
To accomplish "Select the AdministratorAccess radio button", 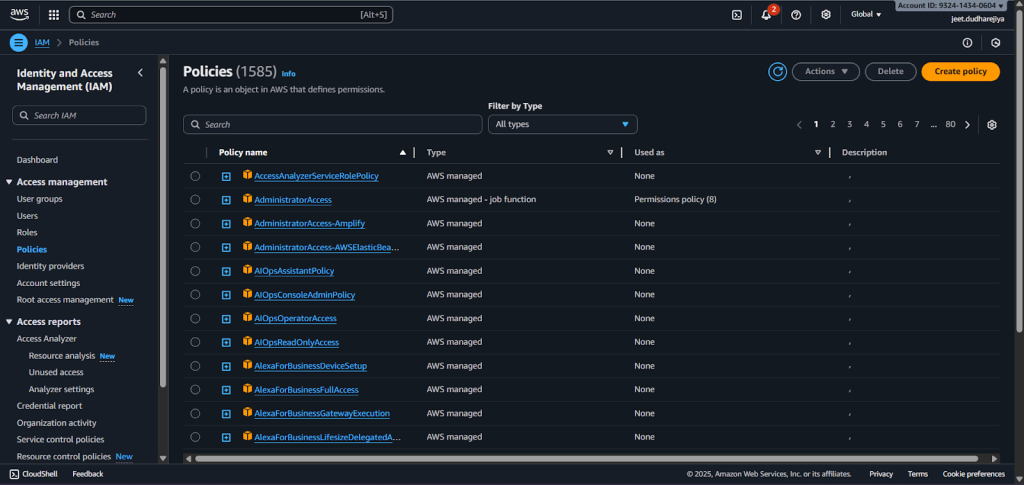I will (x=195, y=200).
